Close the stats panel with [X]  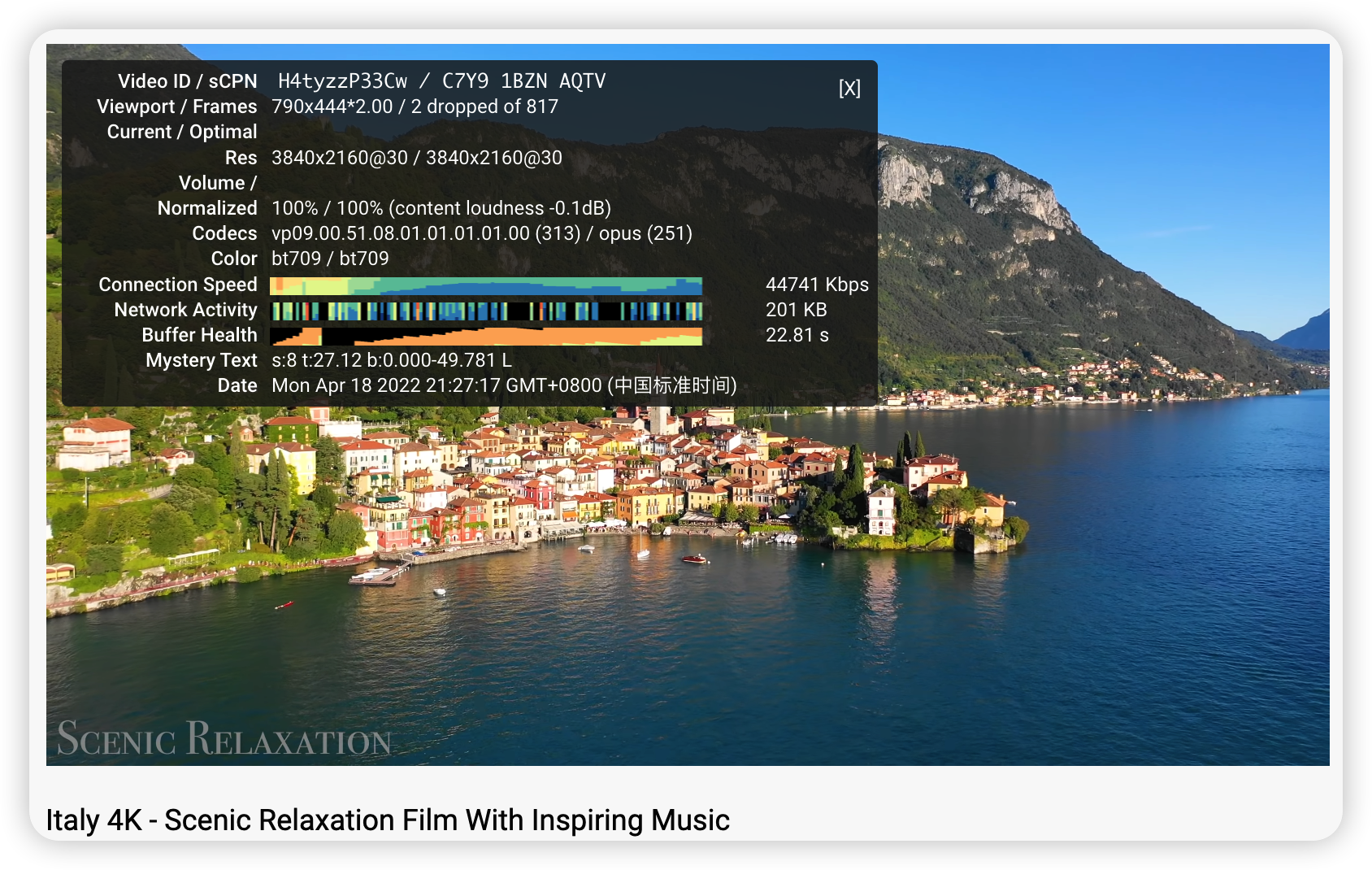coord(849,88)
